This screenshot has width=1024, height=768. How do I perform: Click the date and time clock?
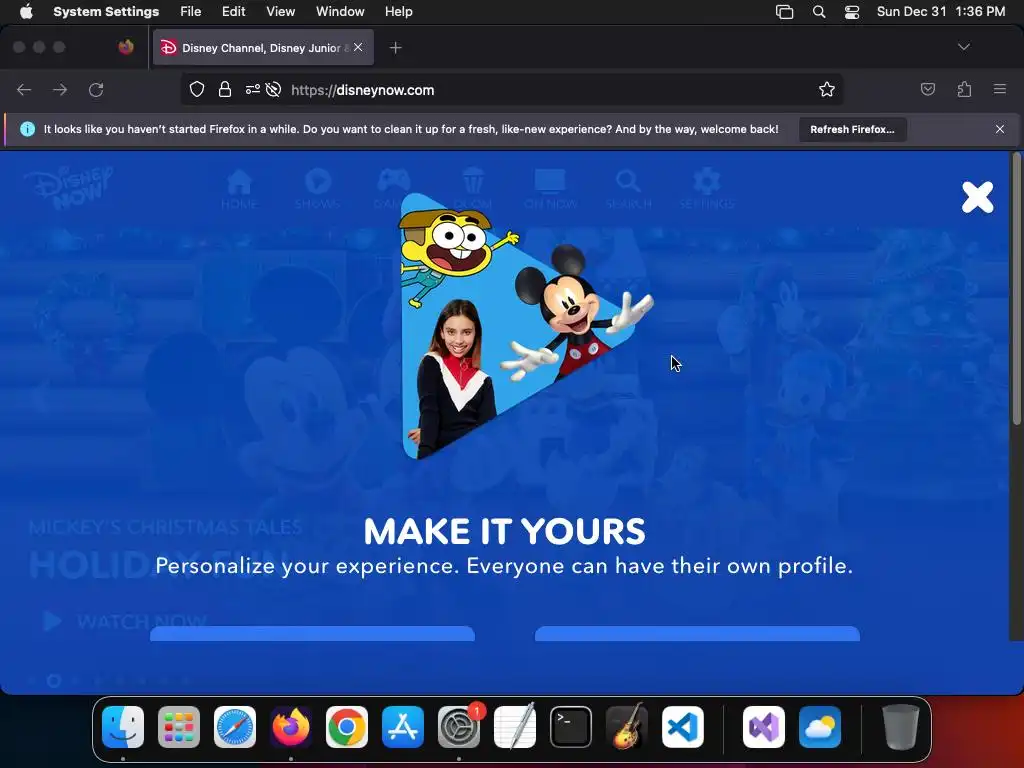pyautogui.click(x=940, y=12)
